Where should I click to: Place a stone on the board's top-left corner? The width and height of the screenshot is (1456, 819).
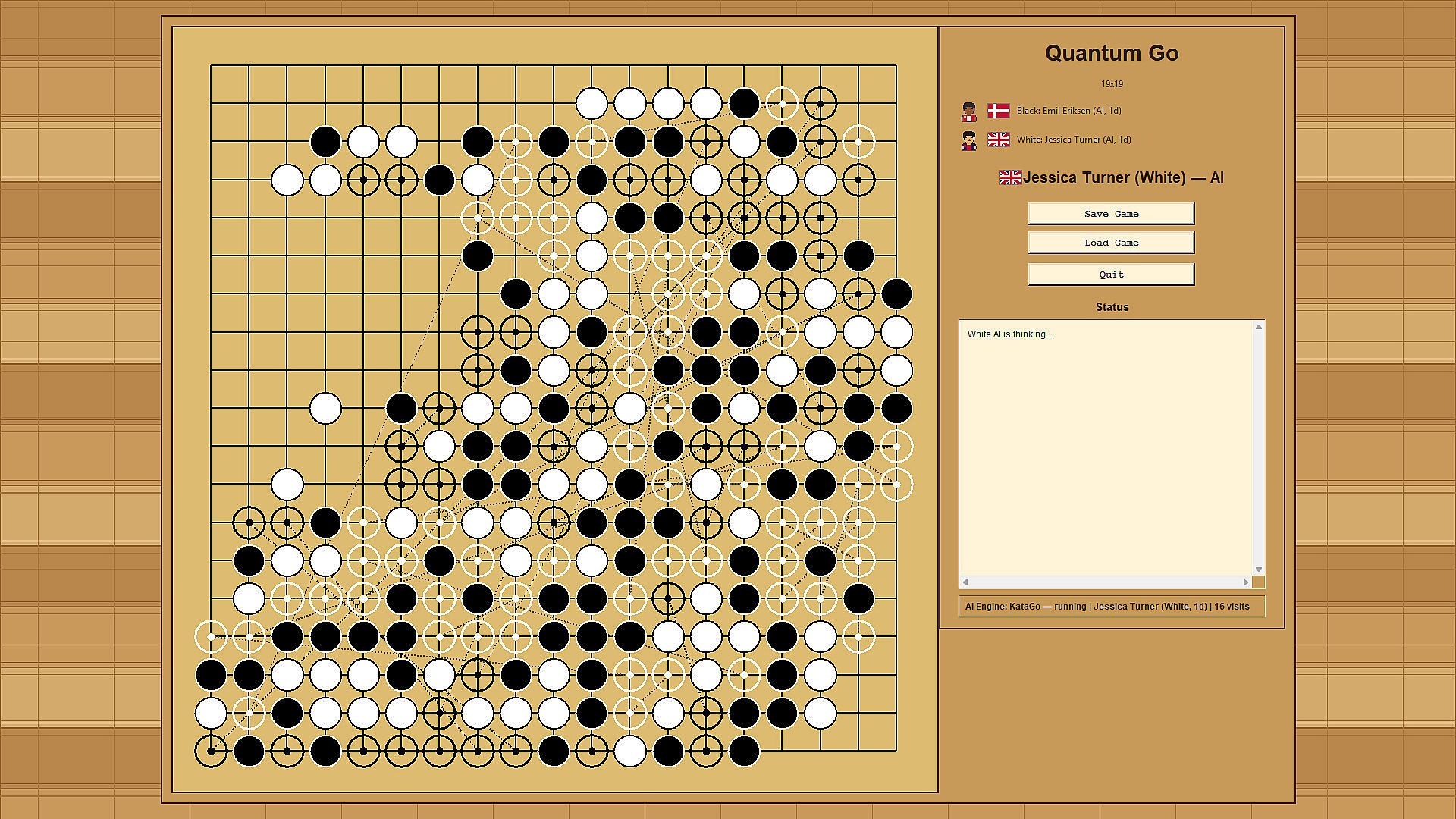211,66
